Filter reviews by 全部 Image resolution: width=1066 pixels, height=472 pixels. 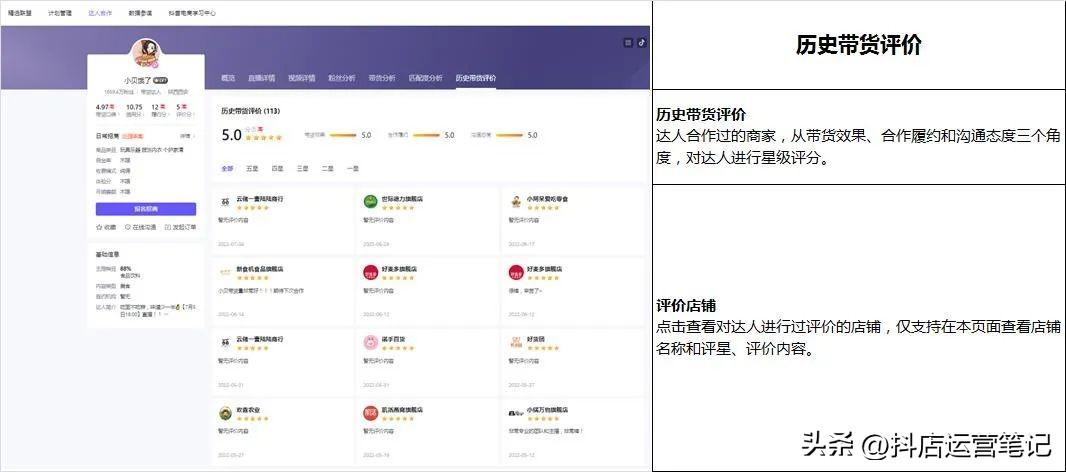pos(227,168)
